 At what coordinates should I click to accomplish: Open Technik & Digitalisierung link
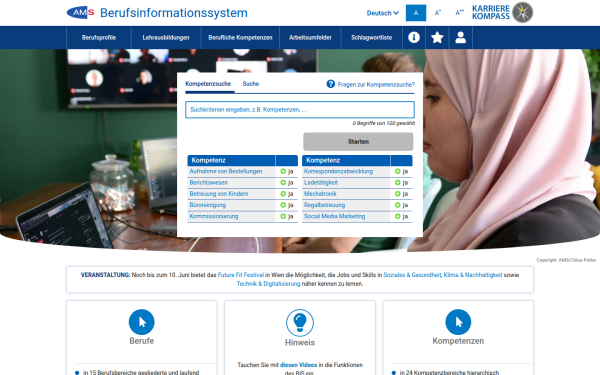[268, 284]
